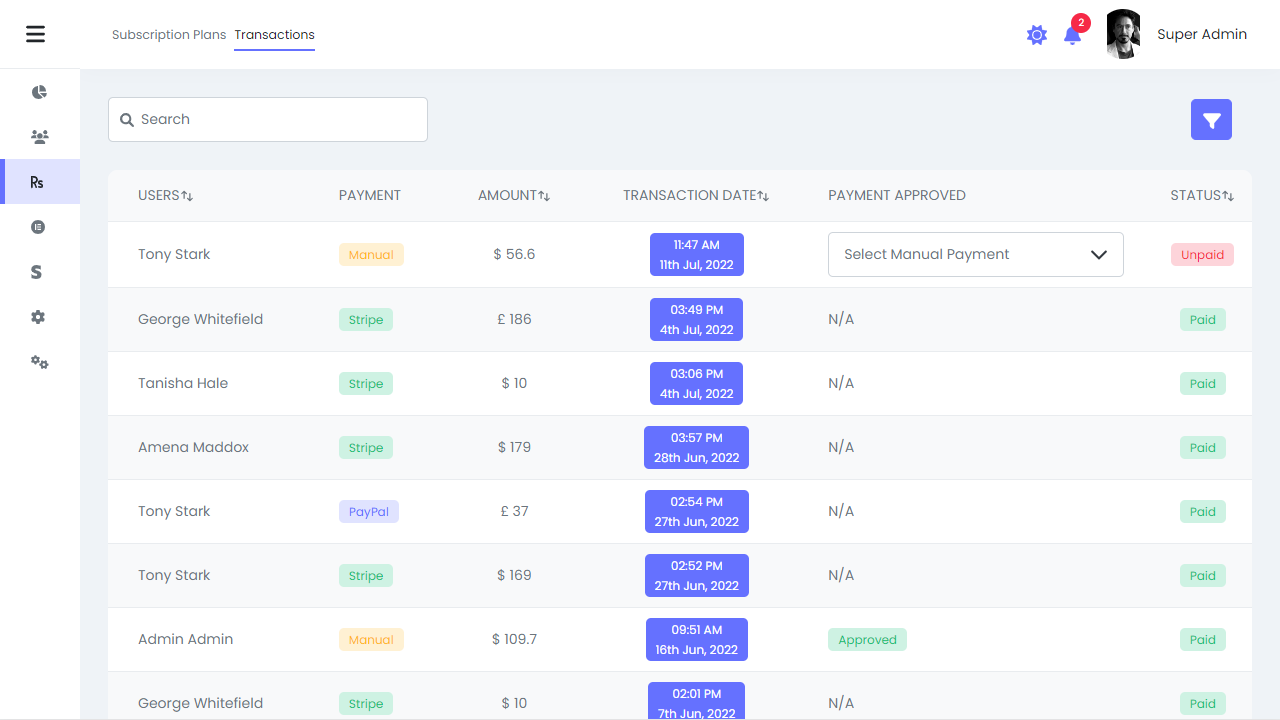Check notifications via the bell icon
Image resolution: width=1280 pixels, height=720 pixels.
(x=1073, y=36)
